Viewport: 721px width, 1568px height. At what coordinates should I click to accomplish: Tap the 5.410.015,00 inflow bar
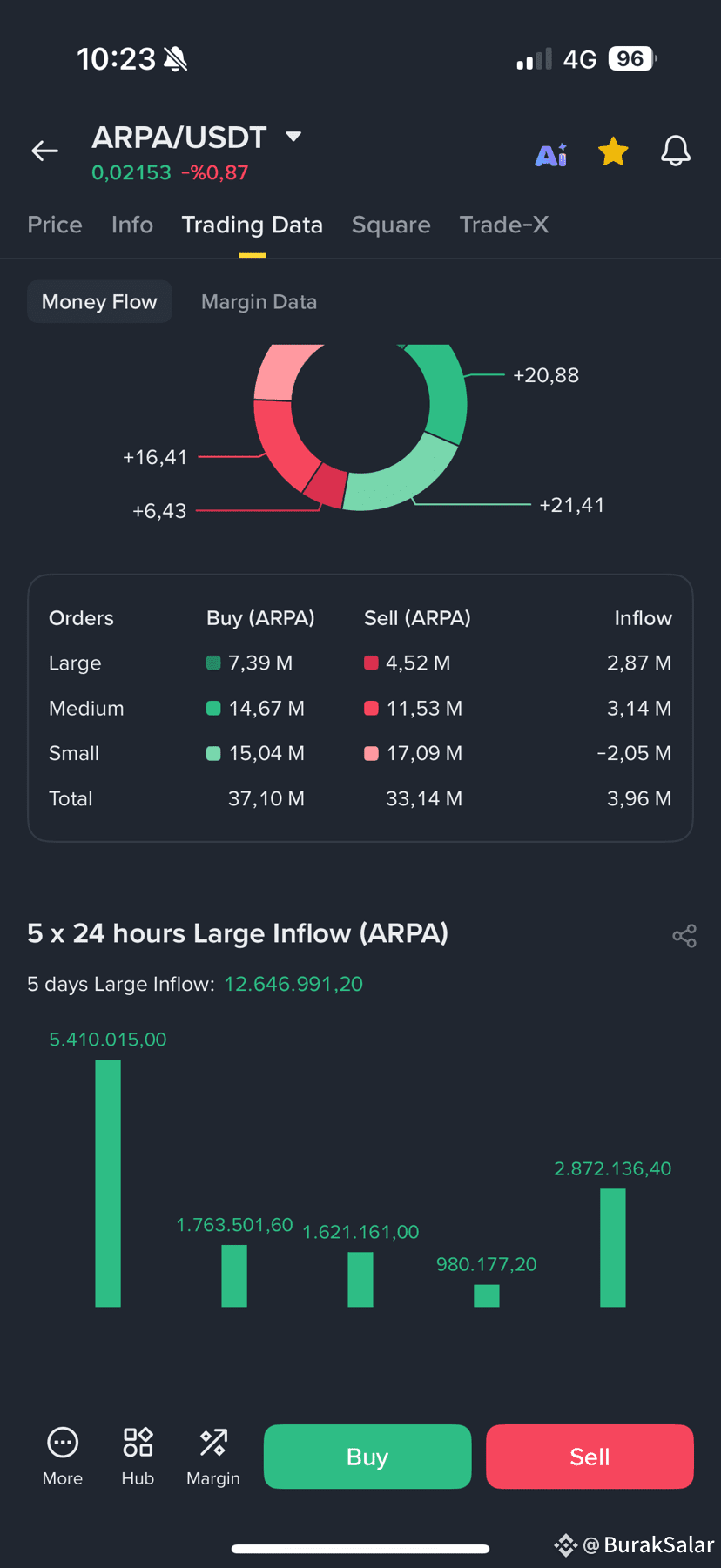pos(108,1183)
